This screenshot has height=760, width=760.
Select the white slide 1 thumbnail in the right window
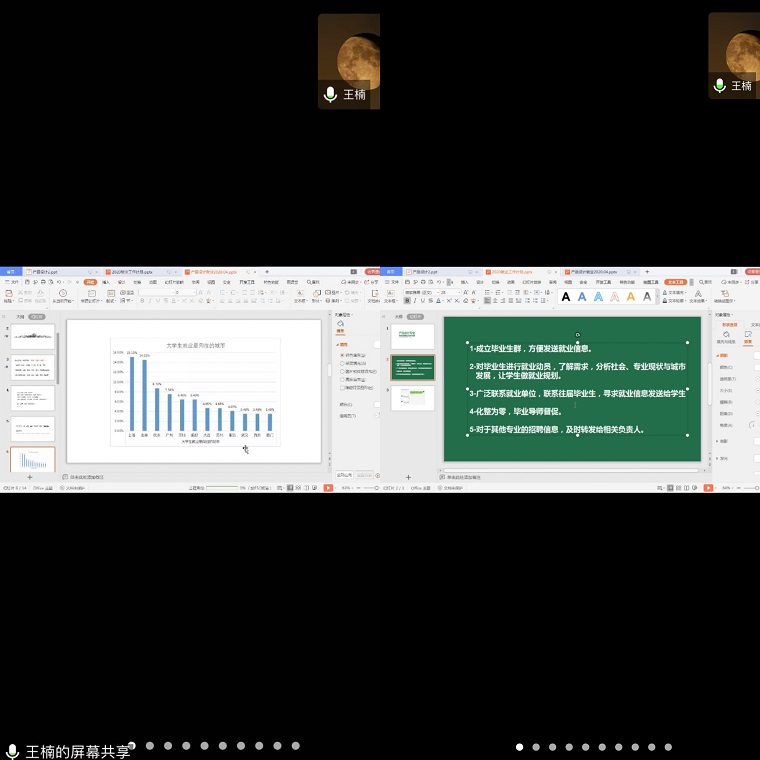click(x=410, y=337)
